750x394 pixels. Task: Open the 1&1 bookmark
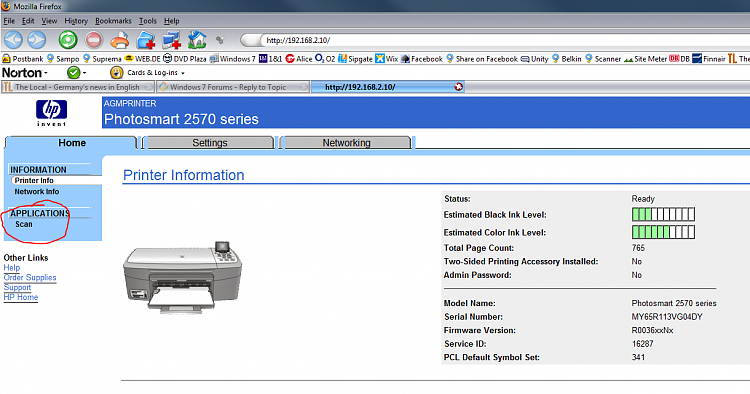(270, 59)
